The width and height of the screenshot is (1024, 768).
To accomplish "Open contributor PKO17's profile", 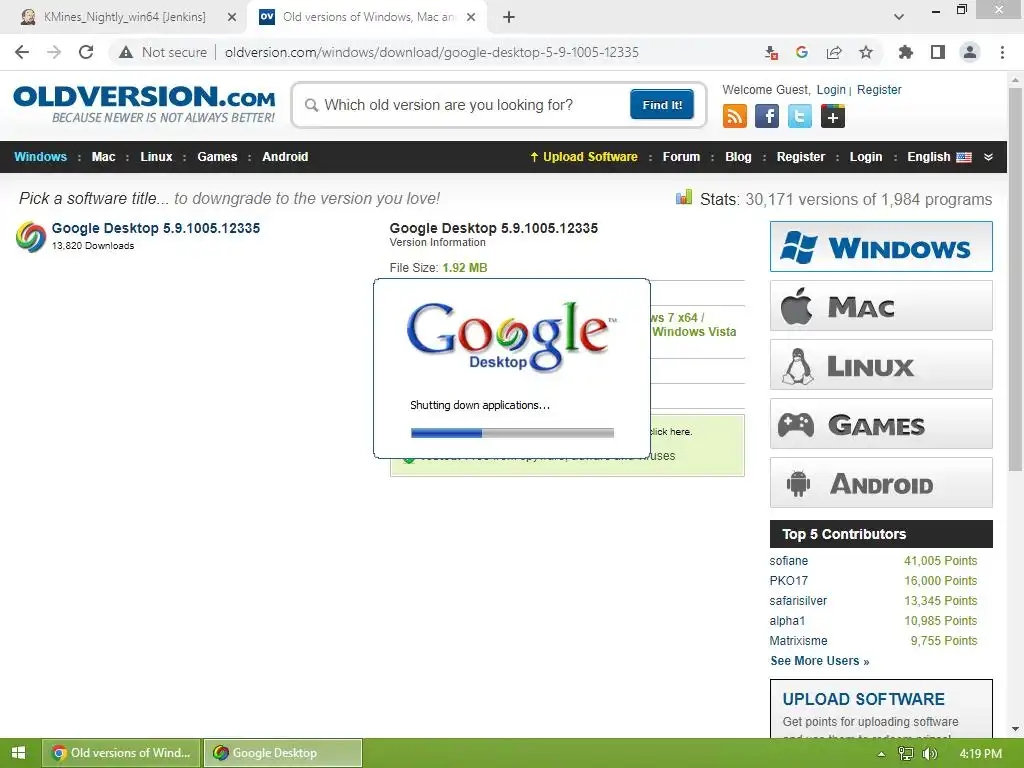I will (x=788, y=581).
